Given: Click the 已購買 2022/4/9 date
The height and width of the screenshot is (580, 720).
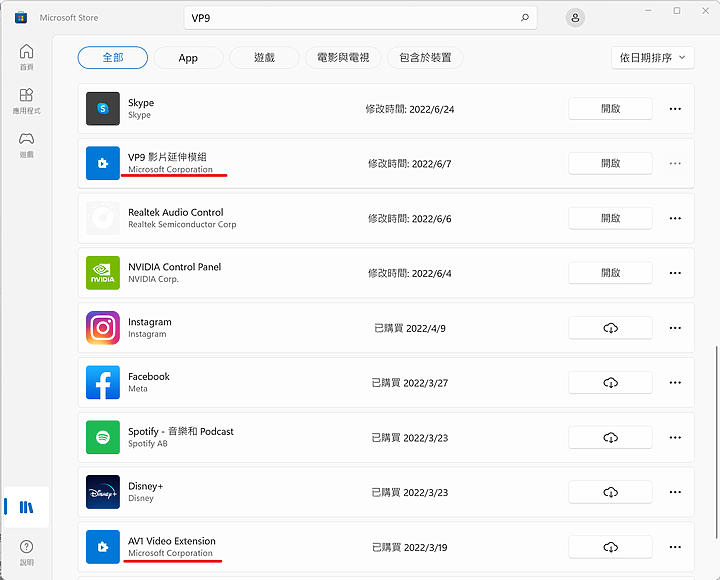Looking at the screenshot, I should 410,328.
